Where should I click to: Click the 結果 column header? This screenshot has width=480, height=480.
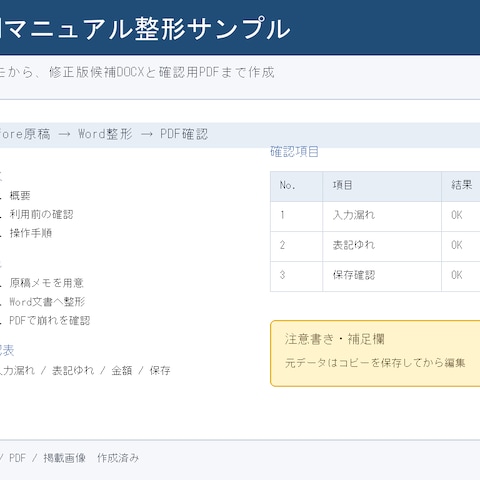[462, 185]
